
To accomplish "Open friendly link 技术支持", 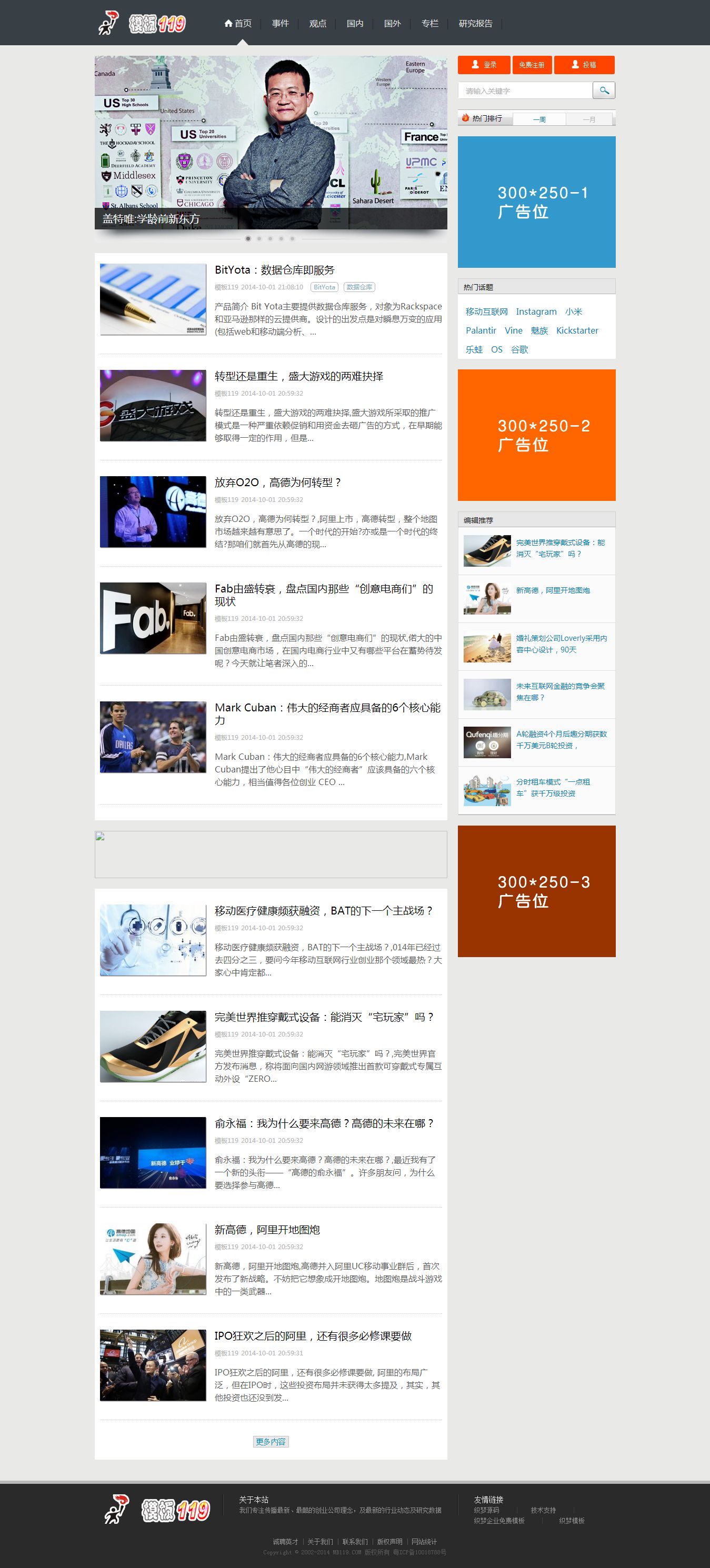I will pos(543,1510).
